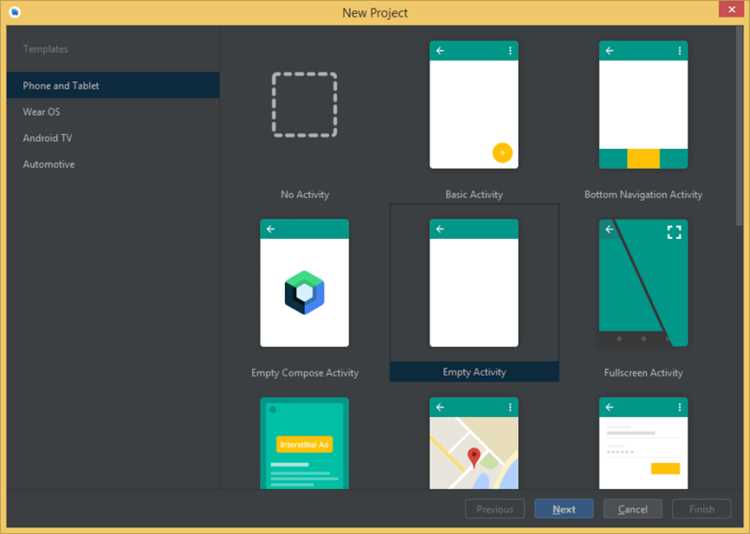Click red map pin in Maps template

(x=474, y=457)
